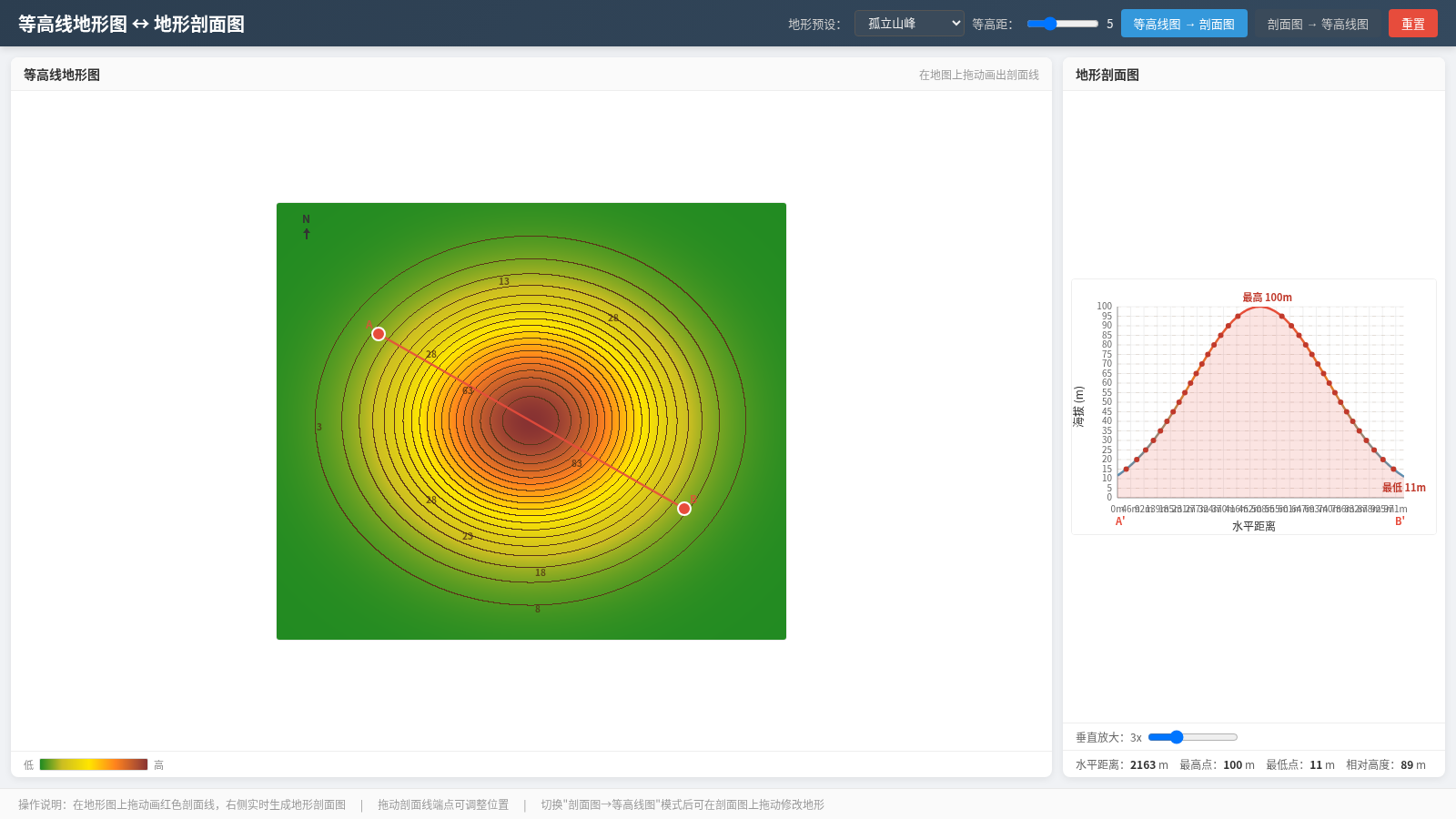Switch to 等高线图 → 剖面图 mode
Screen dimensions: 1456x819
[1184, 24]
